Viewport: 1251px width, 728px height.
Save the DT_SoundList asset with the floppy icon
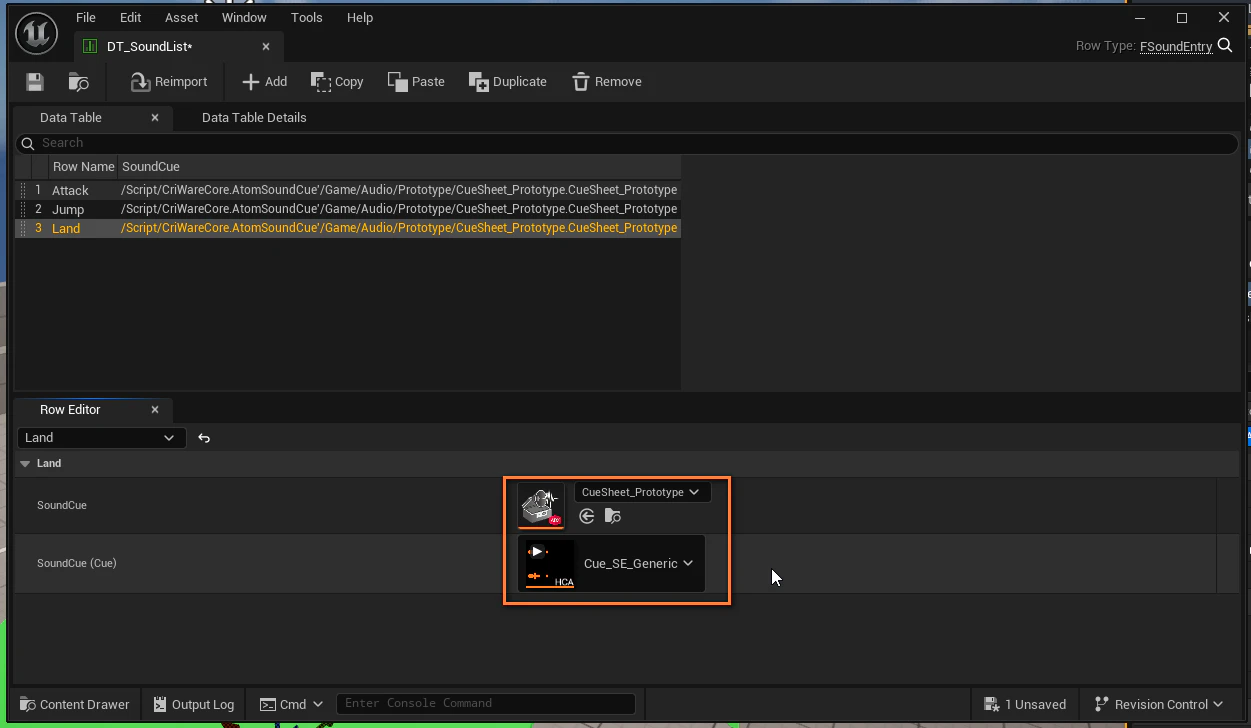click(x=35, y=82)
